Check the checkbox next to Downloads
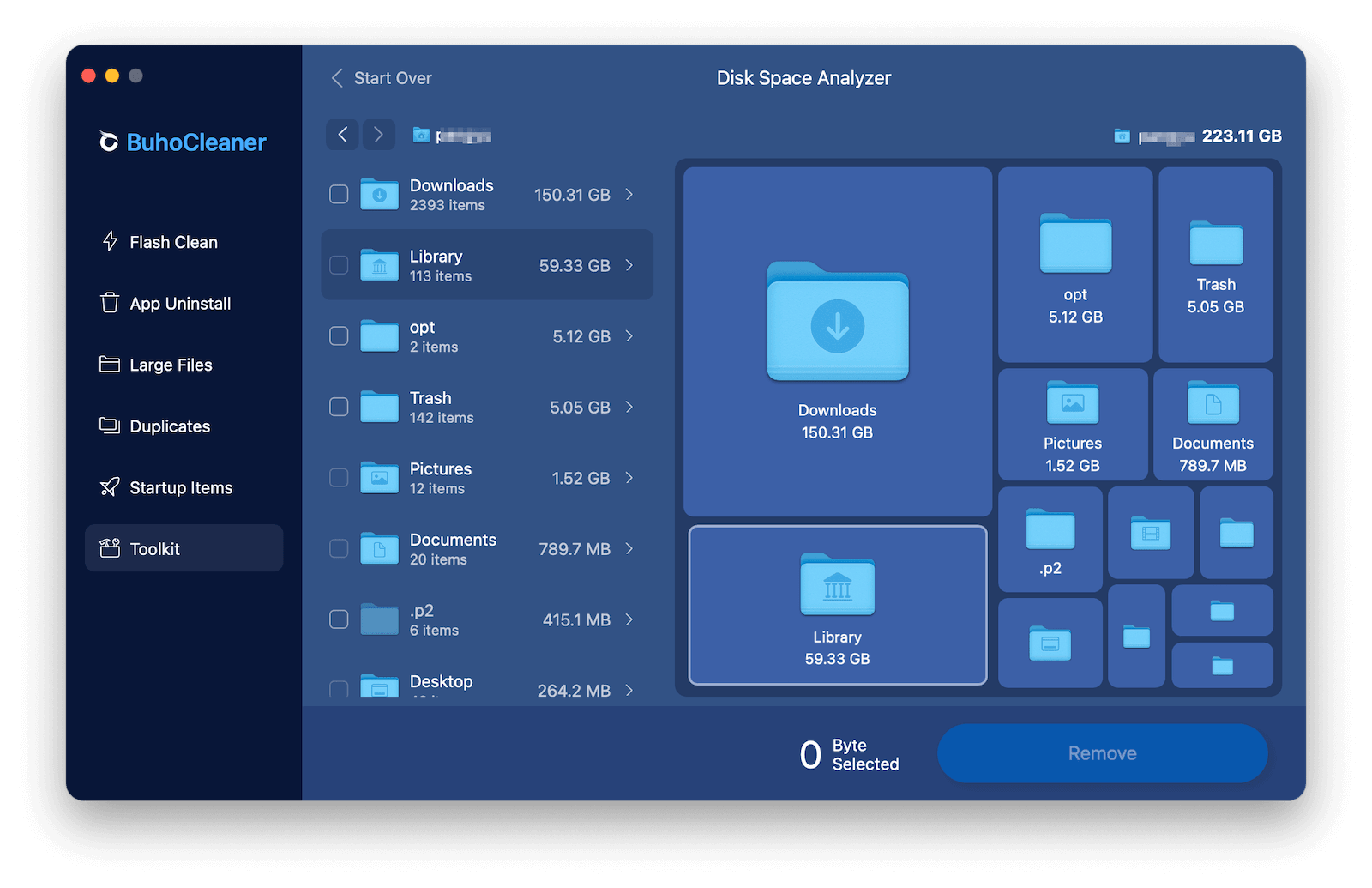Screen dimensions: 1372x888 (x=338, y=194)
